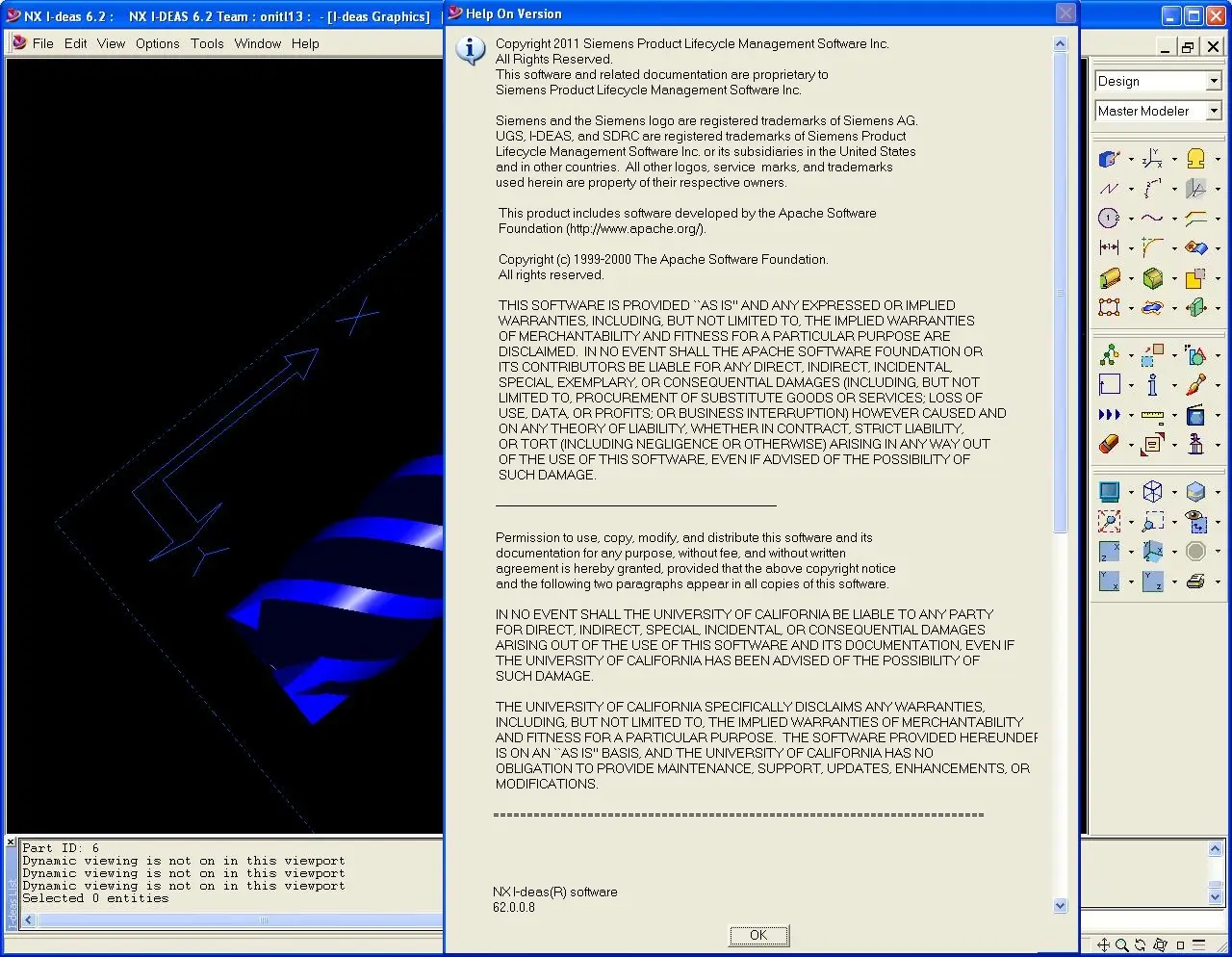Click the blue arrow-shaped surface icon
This screenshot has height=957, width=1232.
1152,308
